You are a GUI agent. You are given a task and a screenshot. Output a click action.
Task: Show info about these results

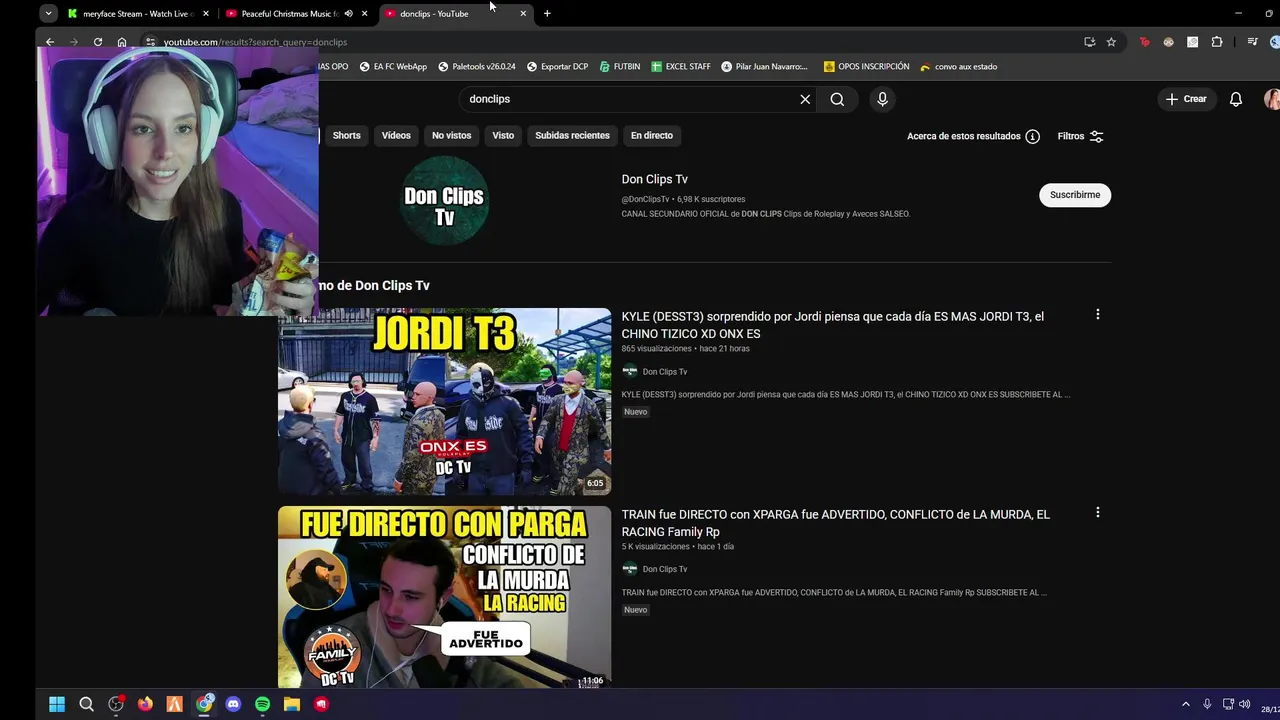pos(1032,136)
